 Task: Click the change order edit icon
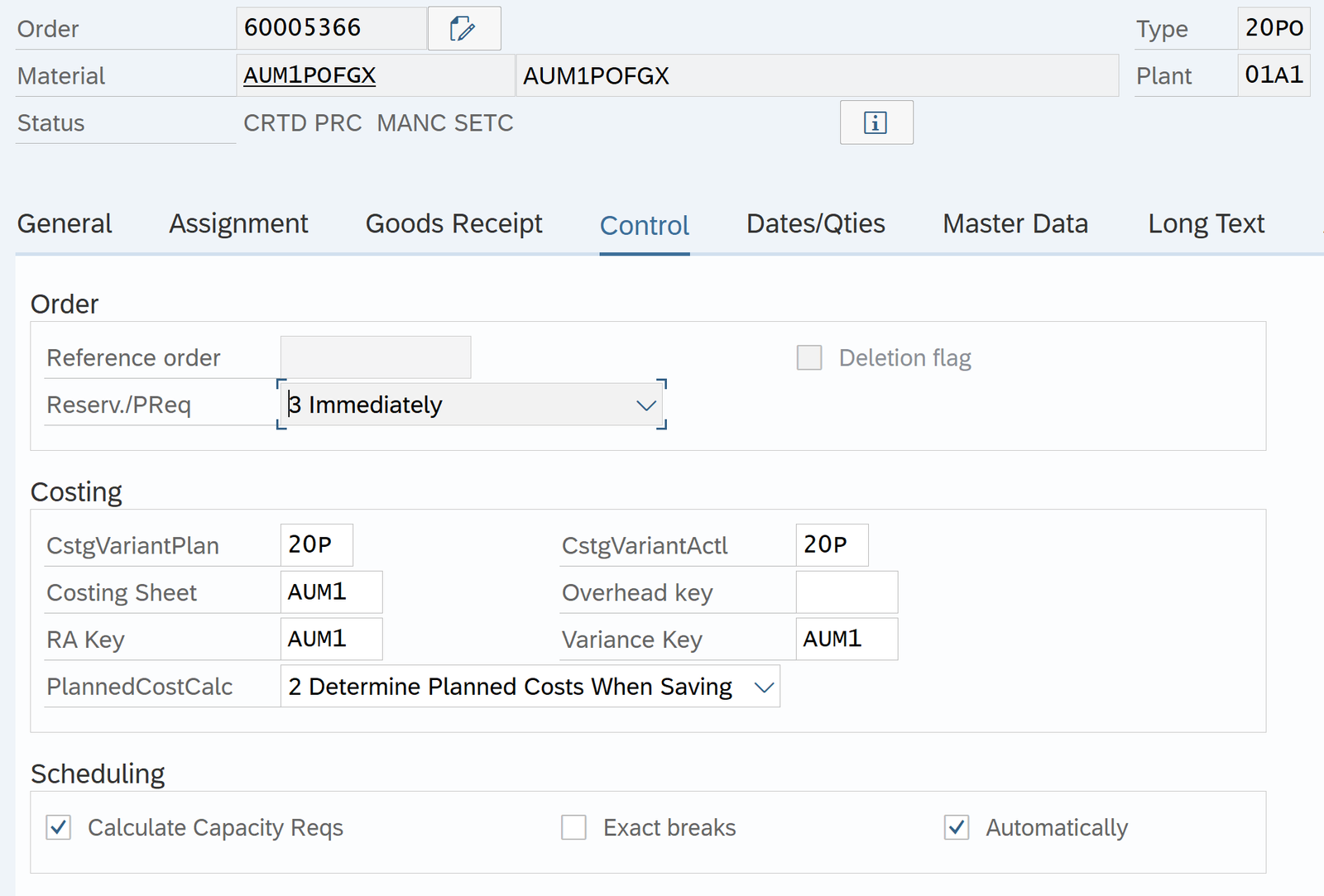[463, 29]
